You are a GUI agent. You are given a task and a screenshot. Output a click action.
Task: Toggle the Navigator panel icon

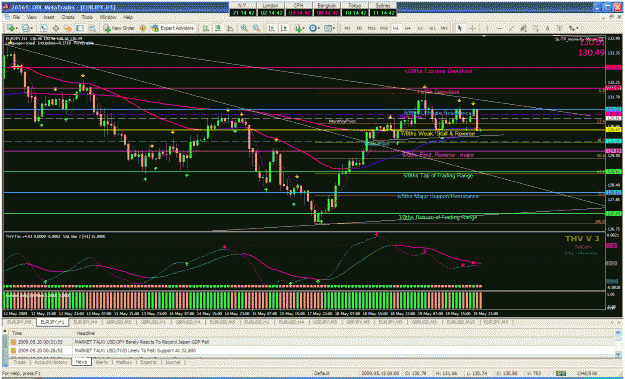tap(68, 28)
